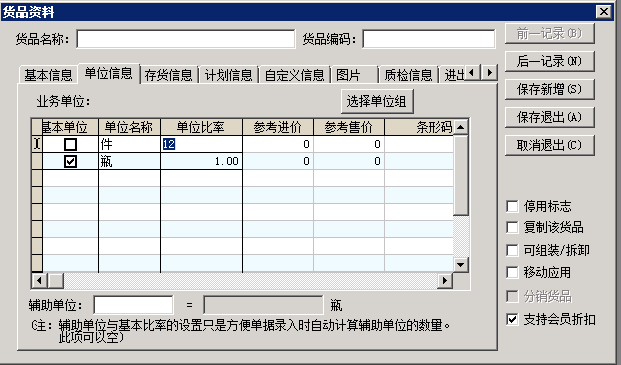Open the 质检信息 tab
This screenshot has height=365, width=621.
[408, 75]
